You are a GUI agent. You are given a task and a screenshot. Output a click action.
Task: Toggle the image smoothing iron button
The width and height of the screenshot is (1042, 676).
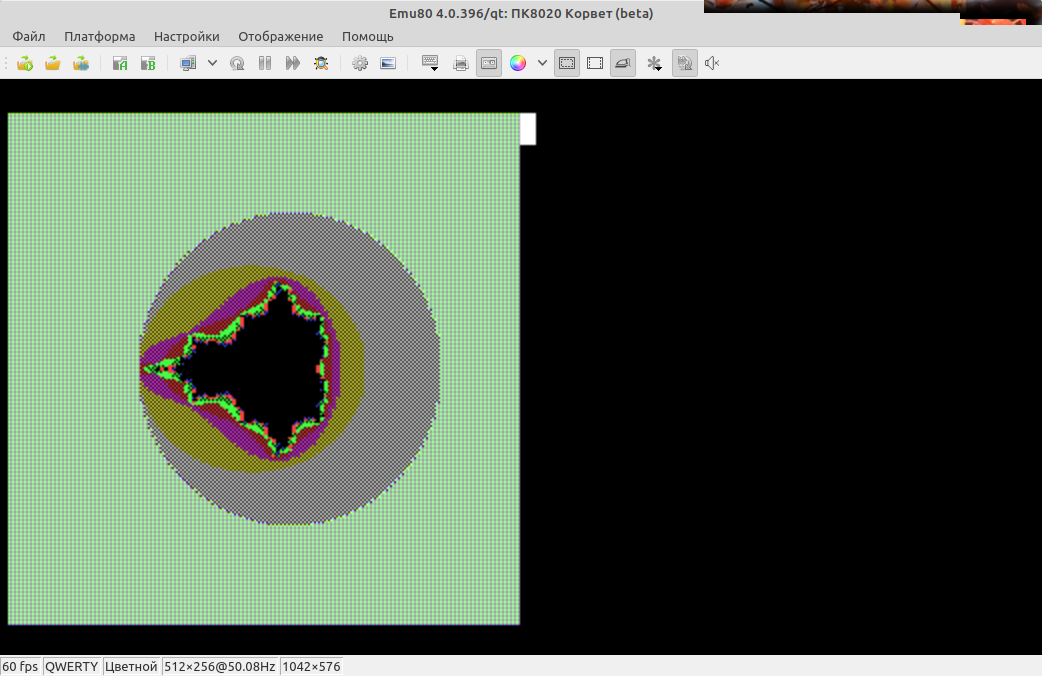click(x=623, y=63)
